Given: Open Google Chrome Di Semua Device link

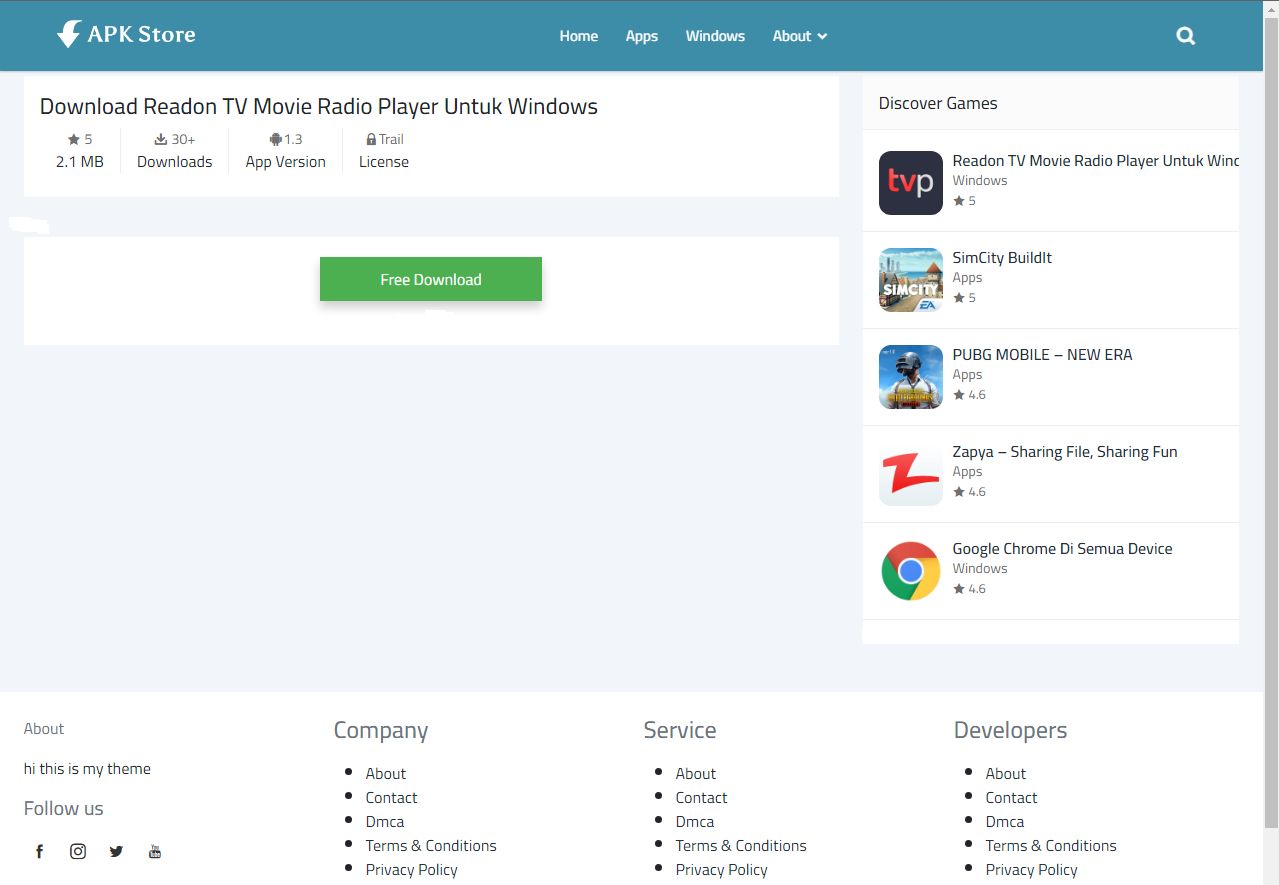Looking at the screenshot, I should pos(1062,549).
